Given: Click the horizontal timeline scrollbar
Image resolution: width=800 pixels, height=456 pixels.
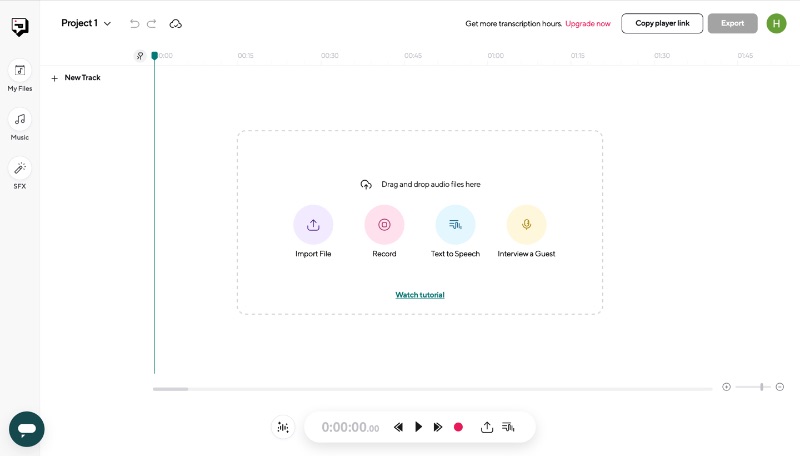Looking at the screenshot, I should coord(170,389).
